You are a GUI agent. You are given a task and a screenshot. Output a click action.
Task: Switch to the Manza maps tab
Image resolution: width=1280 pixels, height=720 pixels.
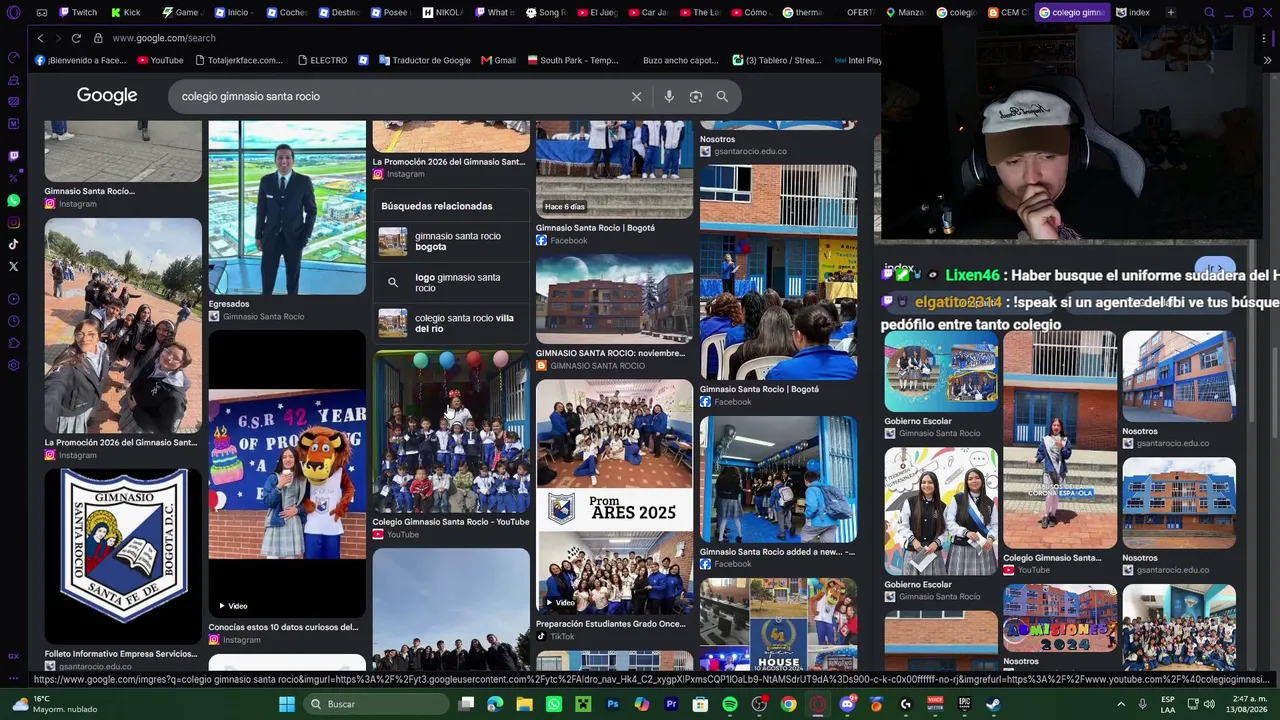point(905,13)
